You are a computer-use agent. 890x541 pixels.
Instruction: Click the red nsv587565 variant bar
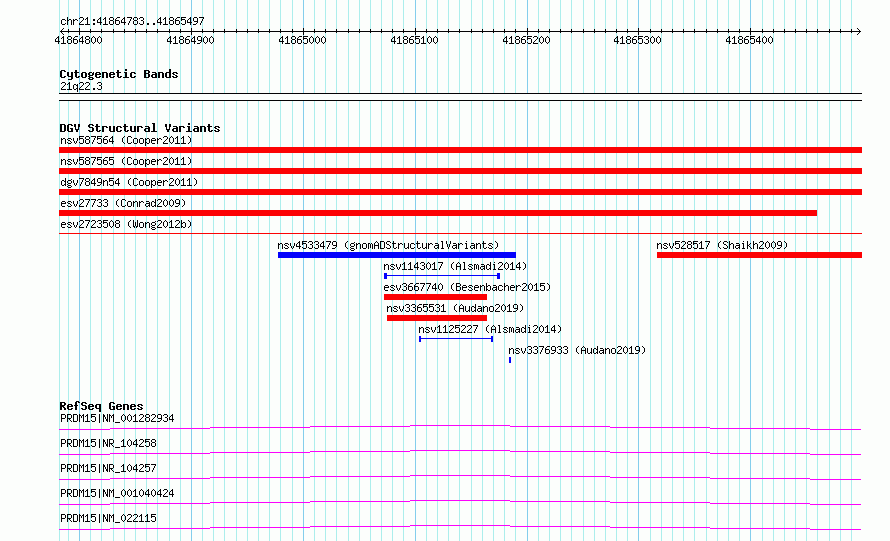pyautogui.click(x=460, y=171)
